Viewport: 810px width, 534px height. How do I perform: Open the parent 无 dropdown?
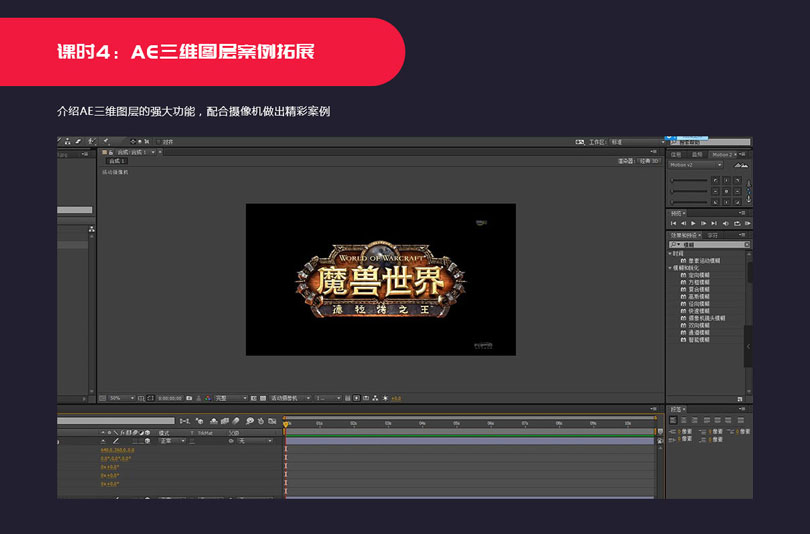pos(255,441)
